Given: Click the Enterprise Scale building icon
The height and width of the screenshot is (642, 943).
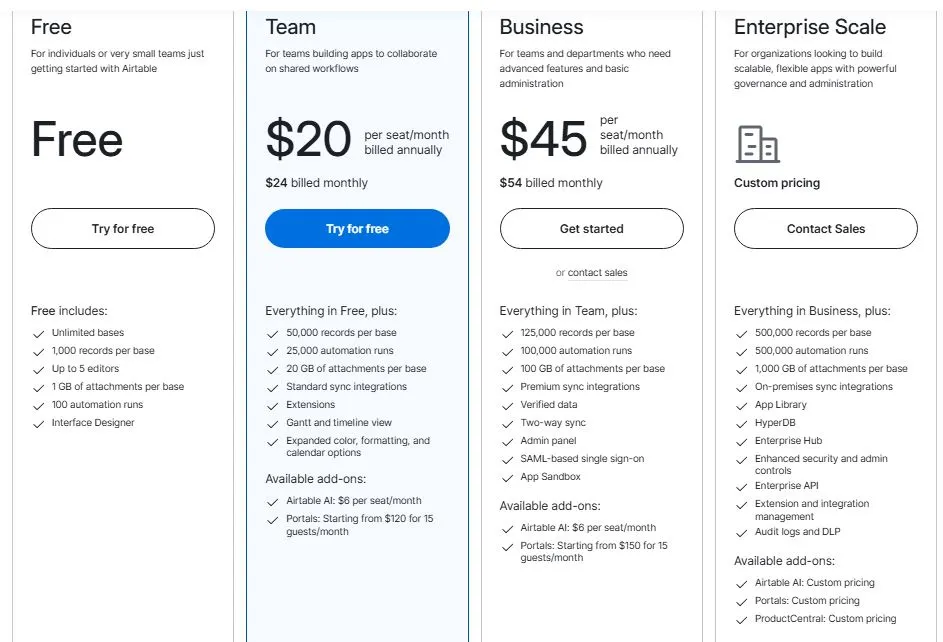Looking at the screenshot, I should pyautogui.click(x=757, y=145).
